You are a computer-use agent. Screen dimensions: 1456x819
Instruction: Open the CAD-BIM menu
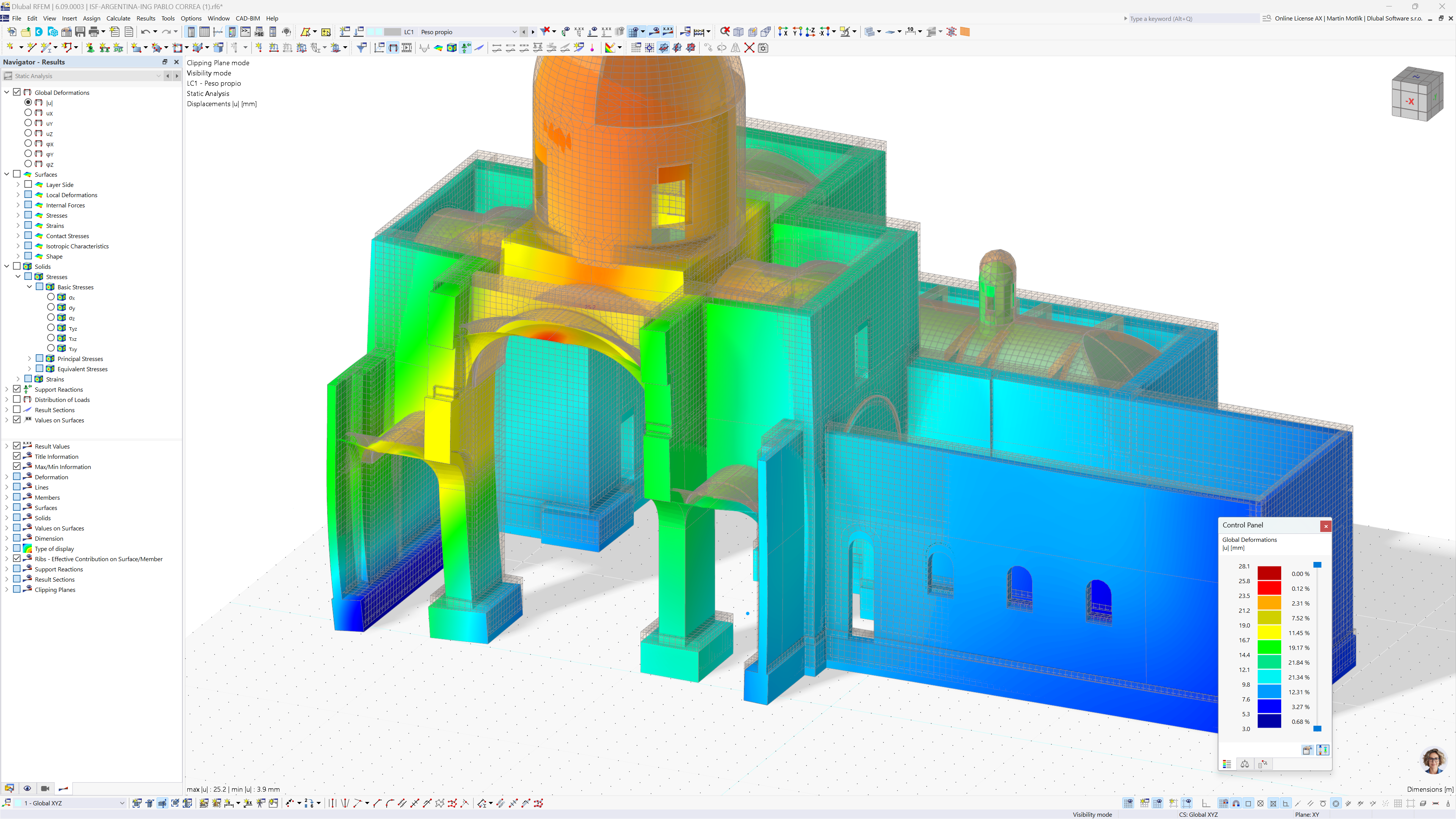[248, 18]
